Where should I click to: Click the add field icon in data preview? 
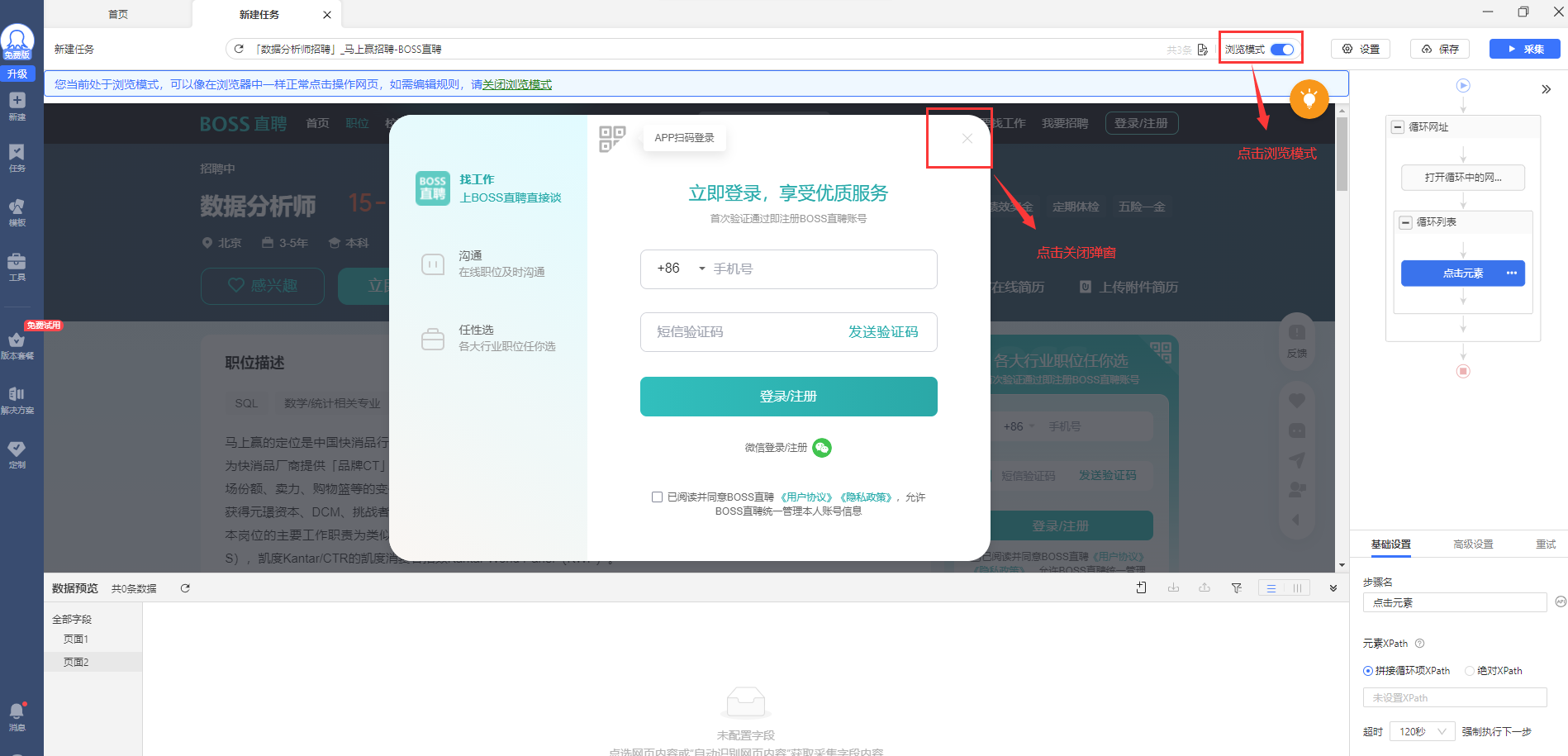pyautogui.click(x=1141, y=587)
